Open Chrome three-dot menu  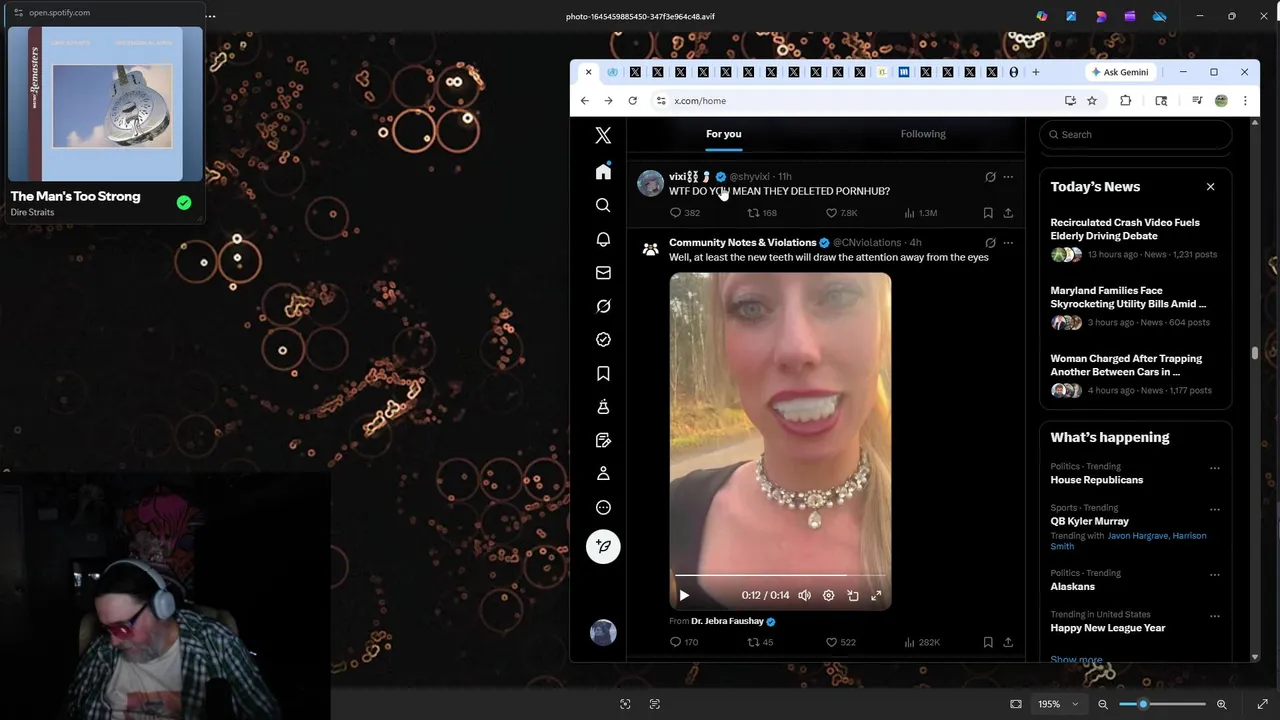pos(1245,101)
